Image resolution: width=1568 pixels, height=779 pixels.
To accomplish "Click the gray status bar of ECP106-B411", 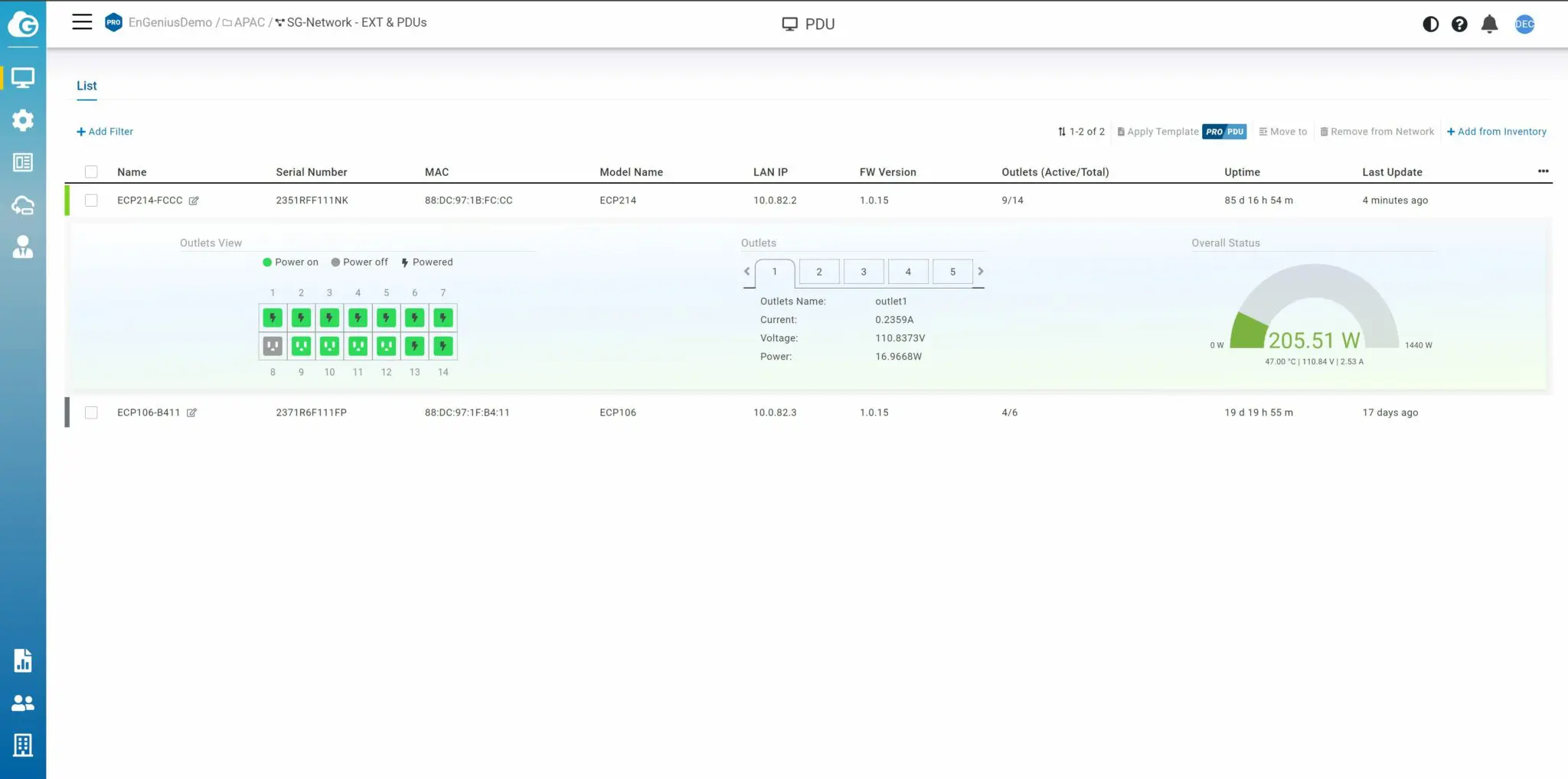I will coord(67,412).
